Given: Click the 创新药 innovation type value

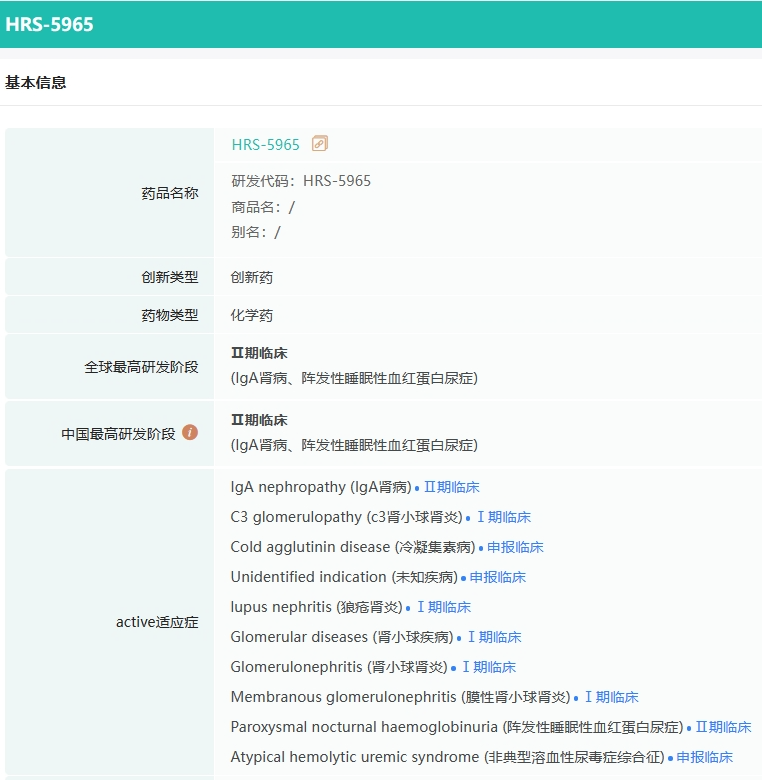Looking at the screenshot, I should click(x=252, y=277).
